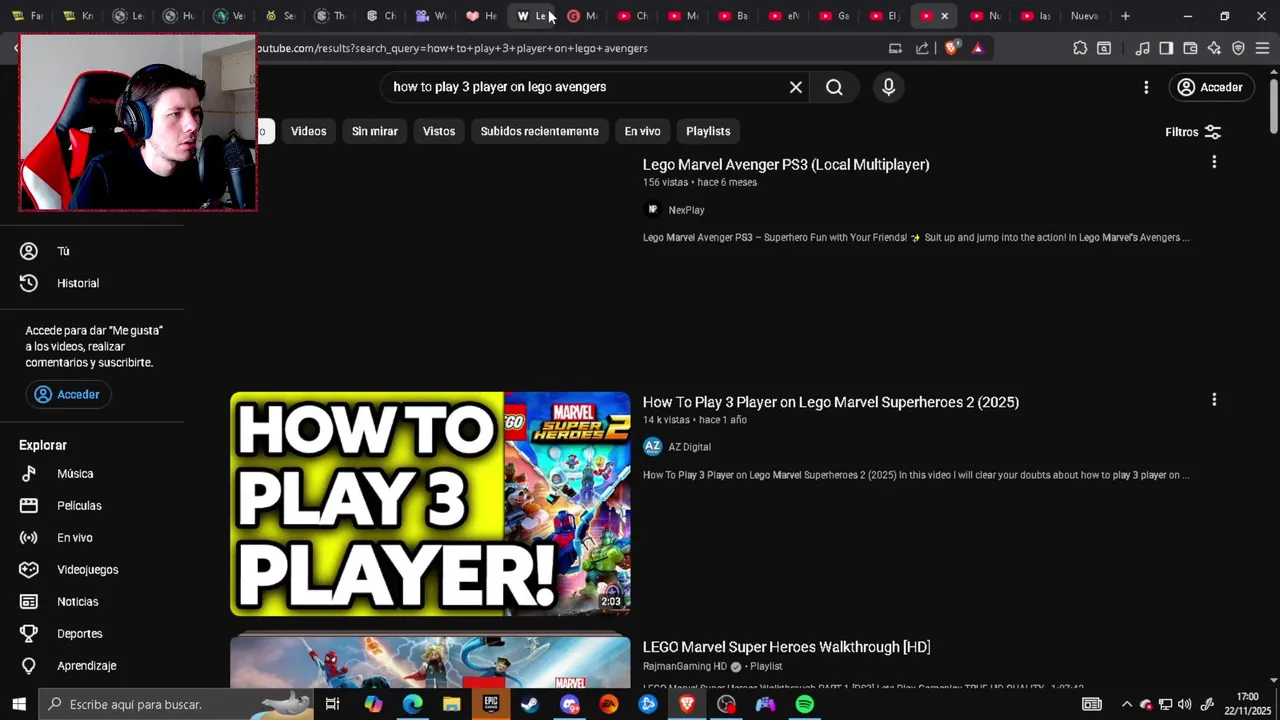Open Task View on taskbar
Screen dimensions: 1280x720
333,704
